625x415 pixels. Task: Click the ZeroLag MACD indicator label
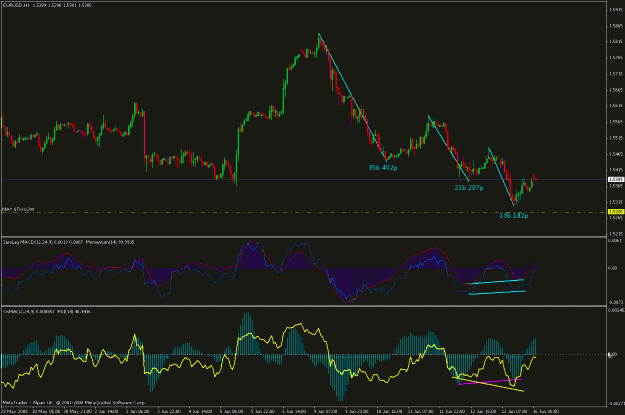tap(43, 242)
